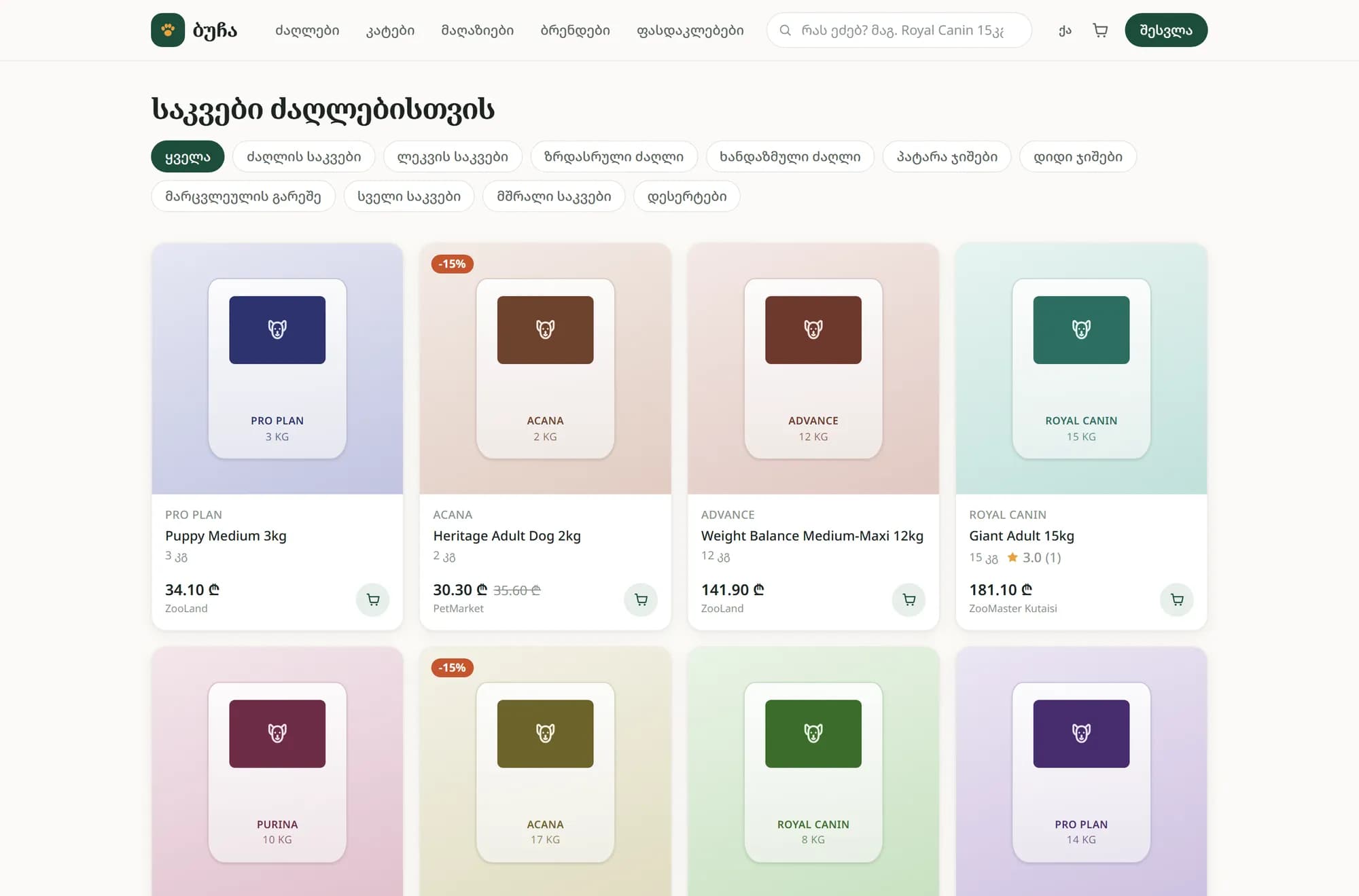Click the შესვლა login button

coord(1166,30)
